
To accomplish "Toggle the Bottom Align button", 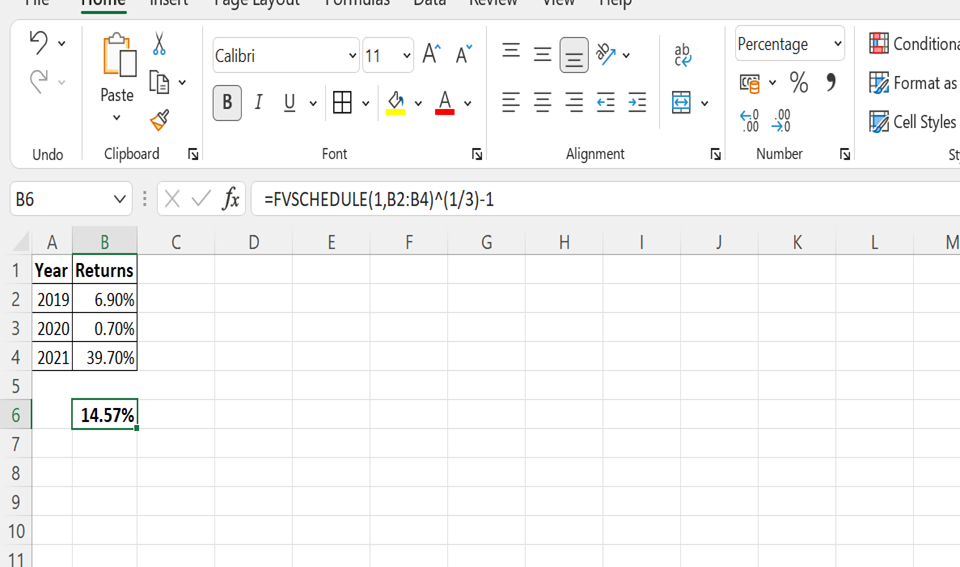I will click(x=574, y=55).
